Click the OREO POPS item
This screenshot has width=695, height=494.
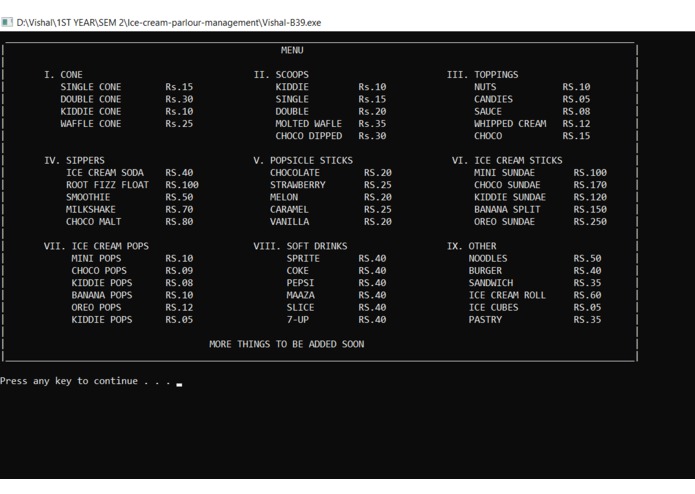pos(96,307)
